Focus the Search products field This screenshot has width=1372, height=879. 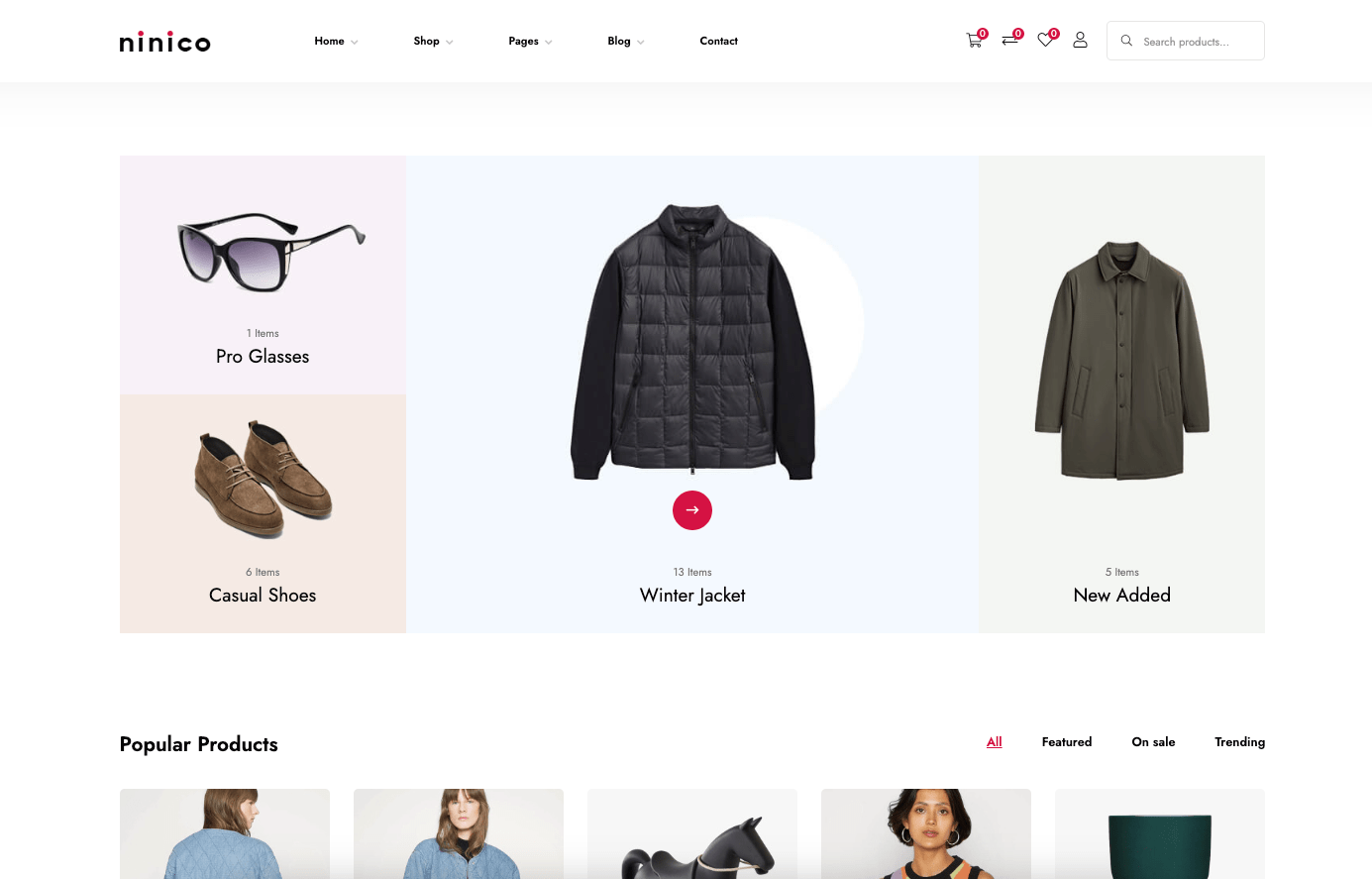tap(1185, 41)
